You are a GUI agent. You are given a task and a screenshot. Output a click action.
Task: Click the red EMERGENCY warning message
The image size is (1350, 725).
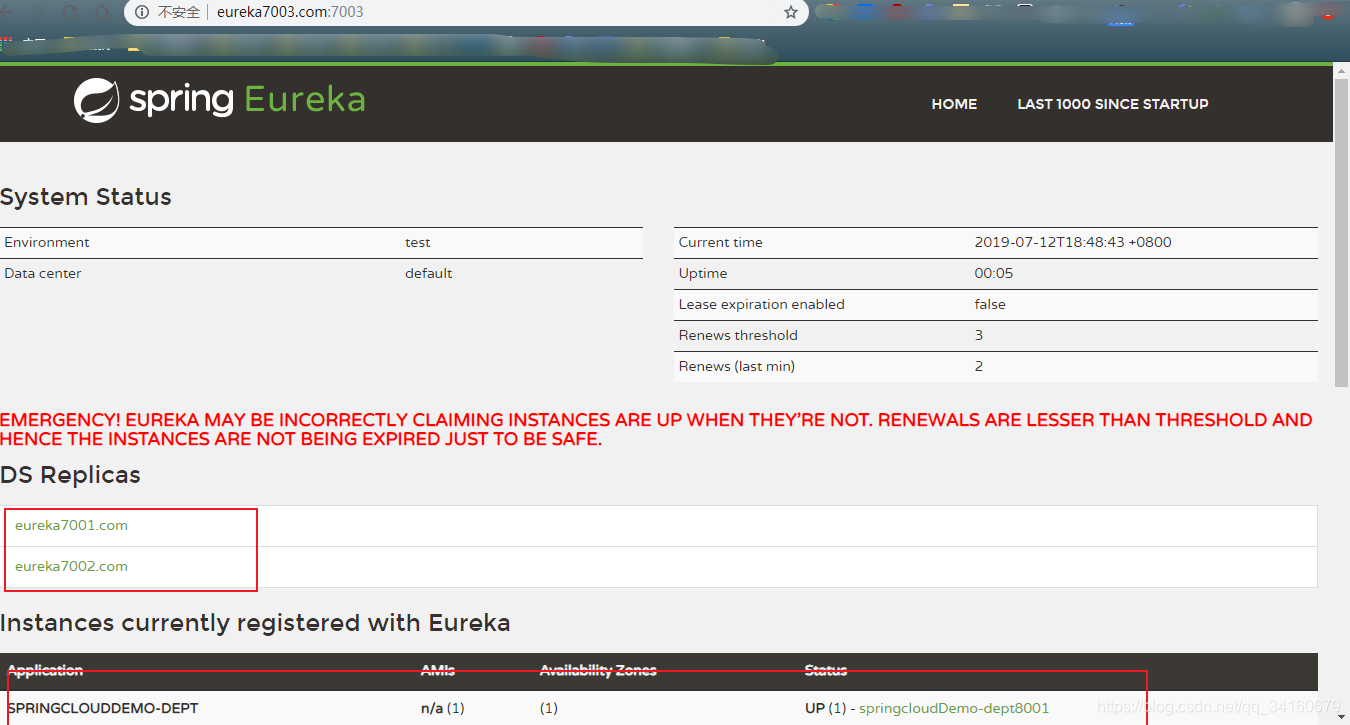656,429
